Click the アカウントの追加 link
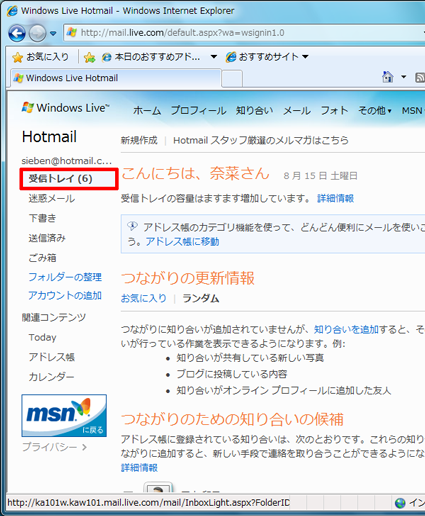Viewport: 425px width, 516px height. (65, 296)
